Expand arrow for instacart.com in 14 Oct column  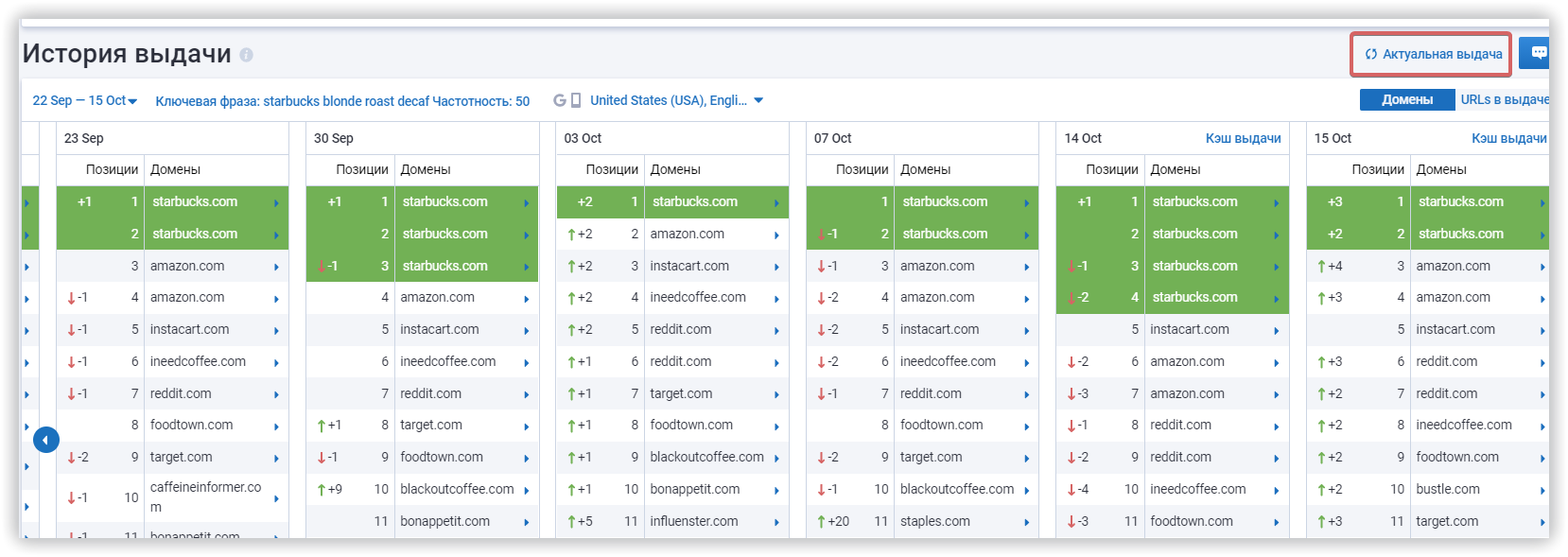1276,331
